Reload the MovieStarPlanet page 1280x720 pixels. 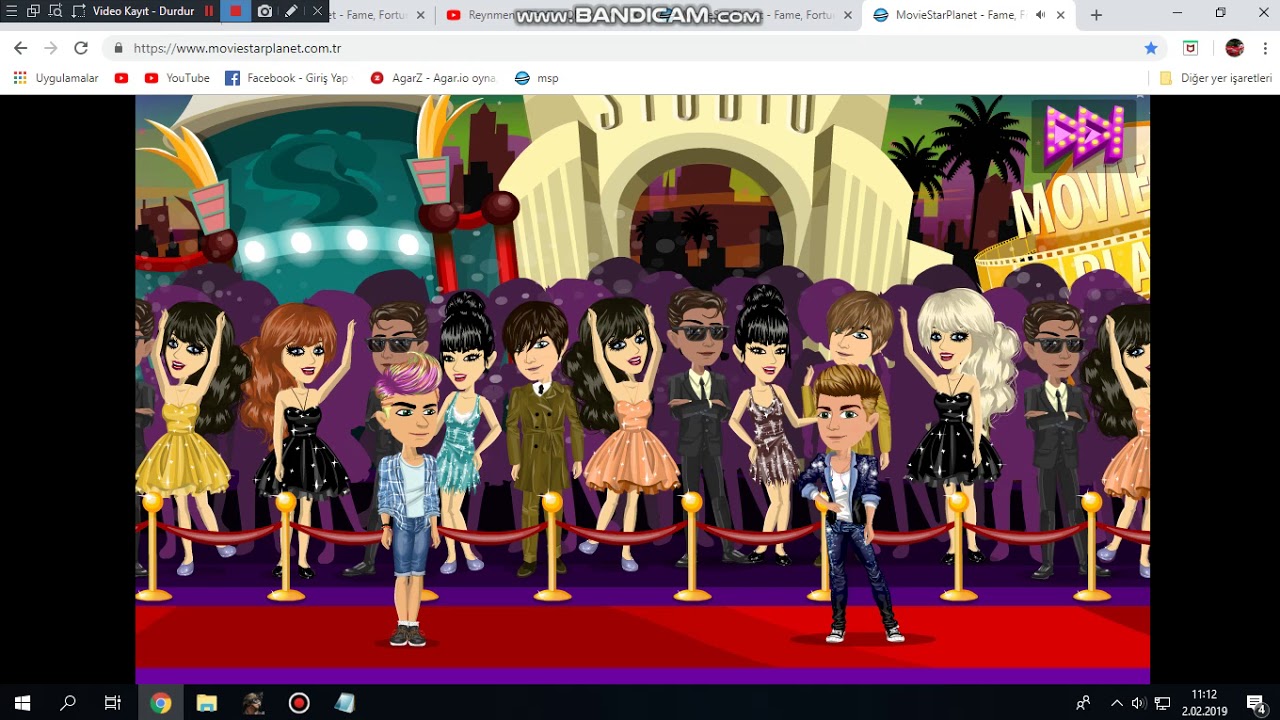click(x=81, y=48)
